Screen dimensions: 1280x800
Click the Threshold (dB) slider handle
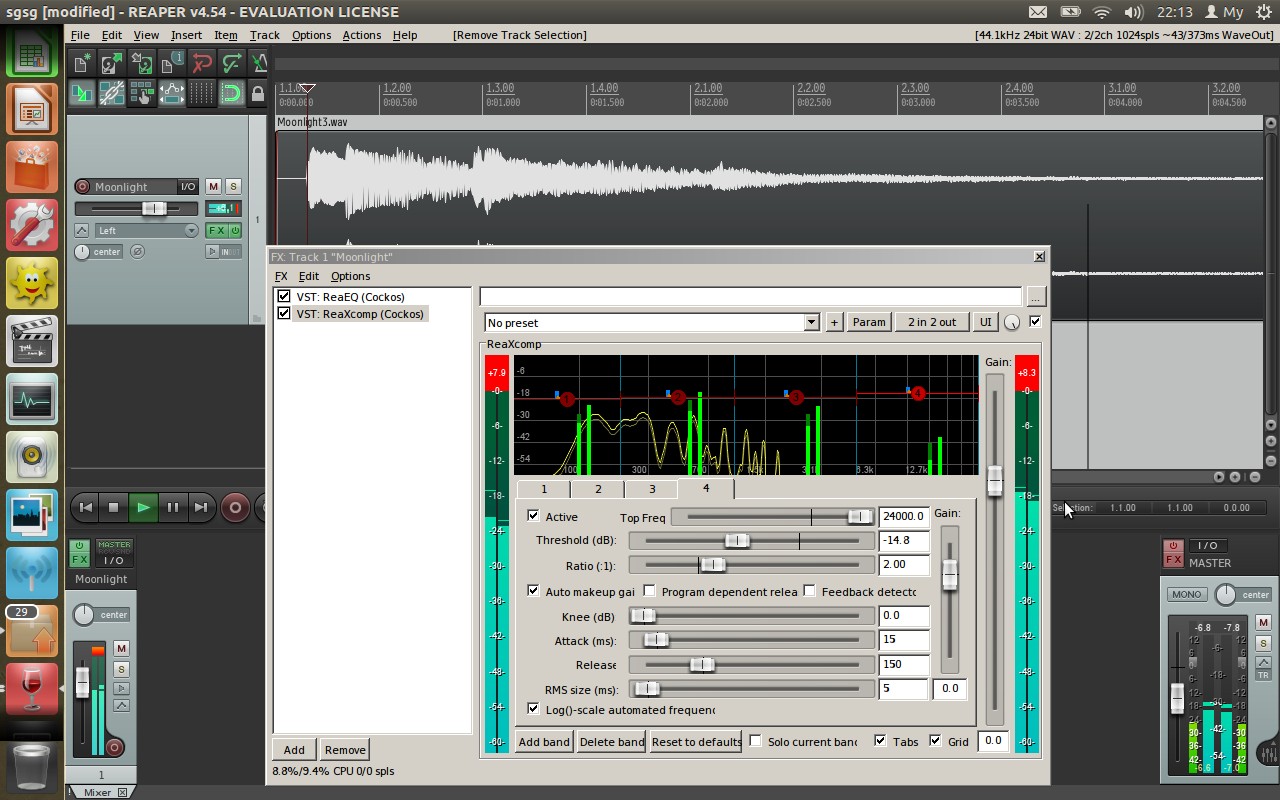point(736,540)
